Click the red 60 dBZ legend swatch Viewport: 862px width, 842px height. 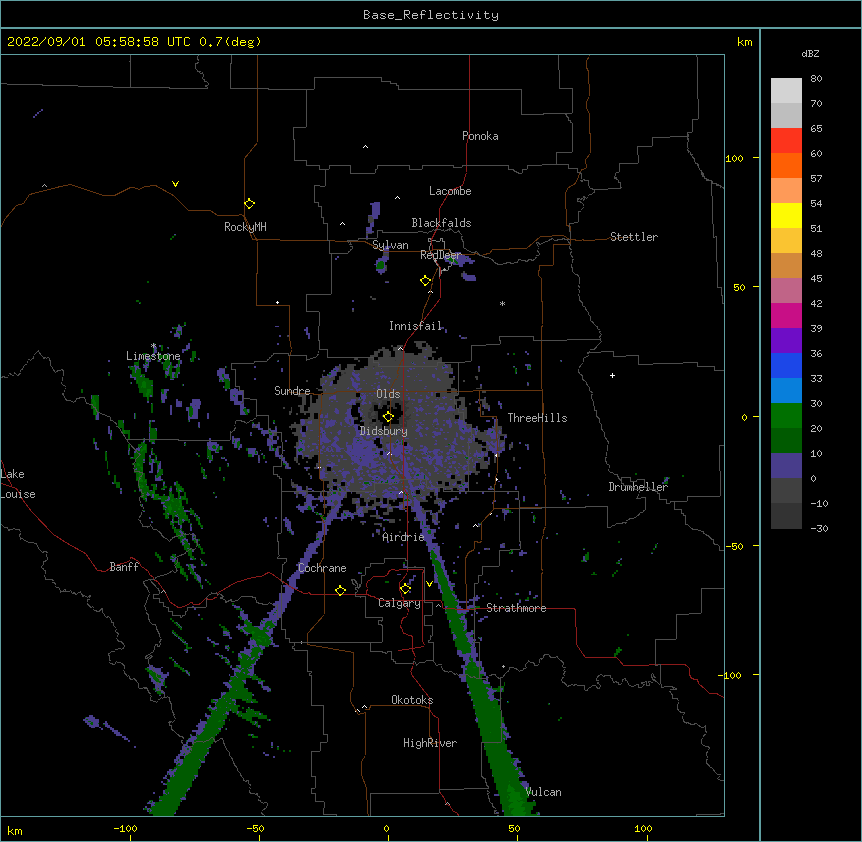pyautogui.click(x=786, y=141)
